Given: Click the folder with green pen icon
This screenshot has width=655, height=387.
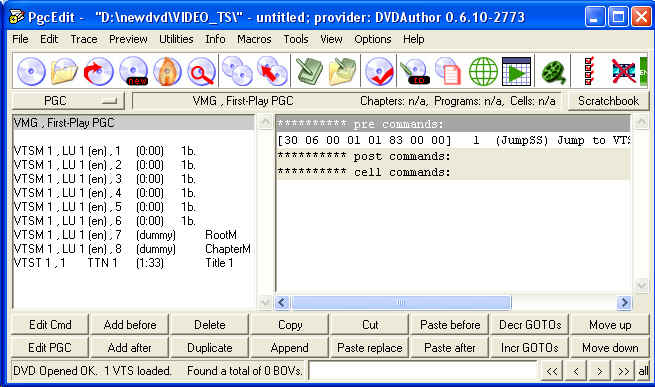Looking at the screenshot, I should pos(343,71).
